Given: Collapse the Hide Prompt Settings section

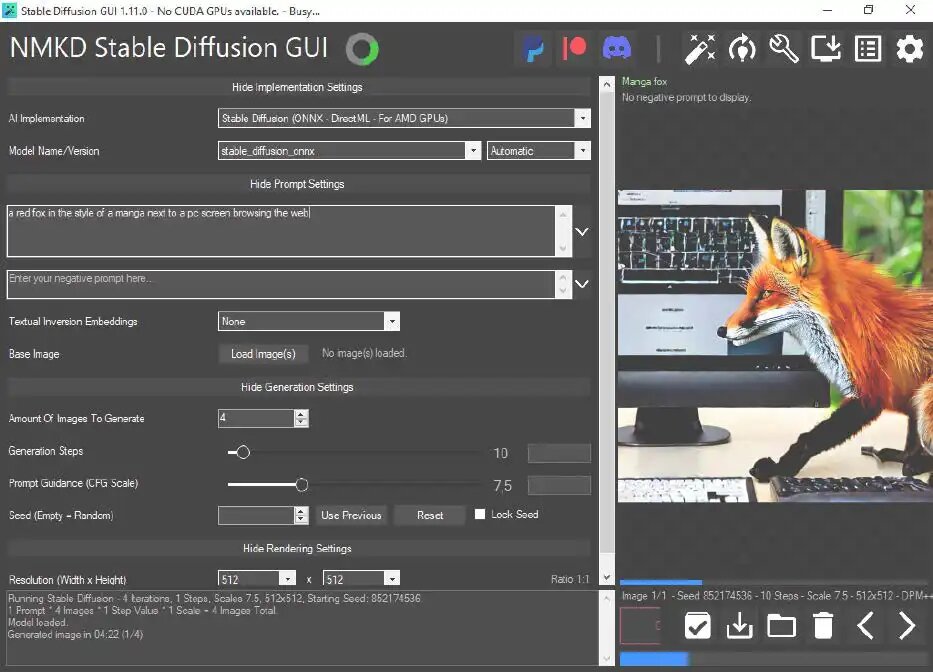Looking at the screenshot, I should pyautogui.click(x=297, y=184).
